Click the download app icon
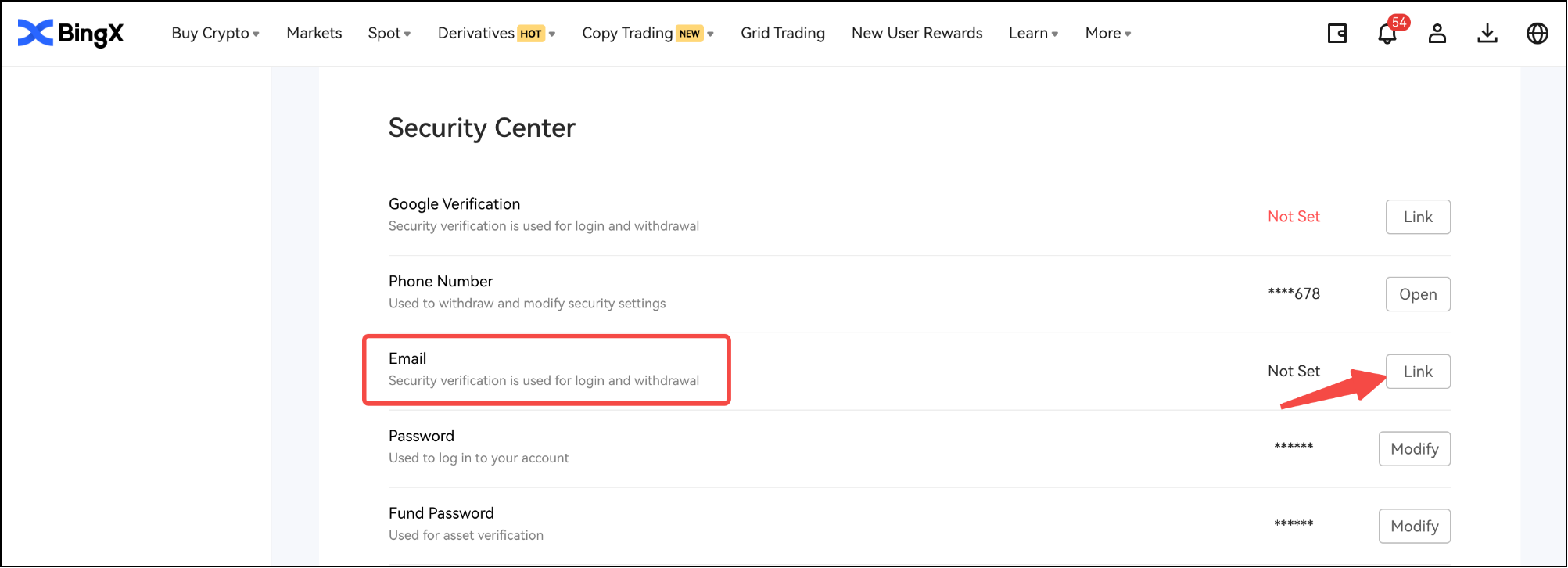This screenshot has height=568, width=1568. [1487, 34]
